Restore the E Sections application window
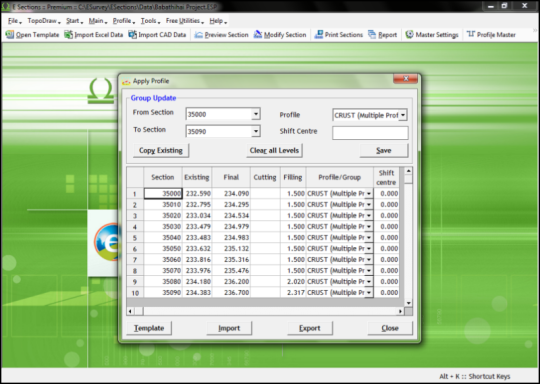This screenshot has width=540, height=384. (x=504, y=6)
